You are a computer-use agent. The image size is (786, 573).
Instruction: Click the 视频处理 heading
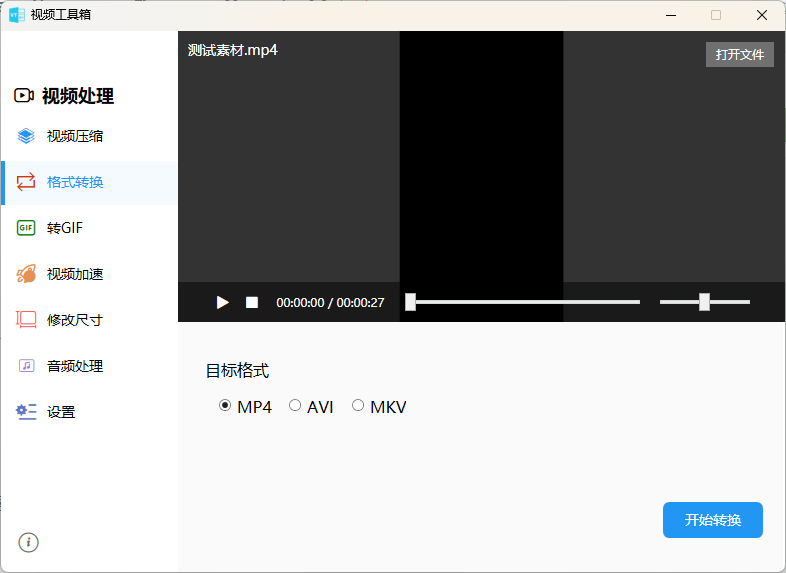pos(78,96)
